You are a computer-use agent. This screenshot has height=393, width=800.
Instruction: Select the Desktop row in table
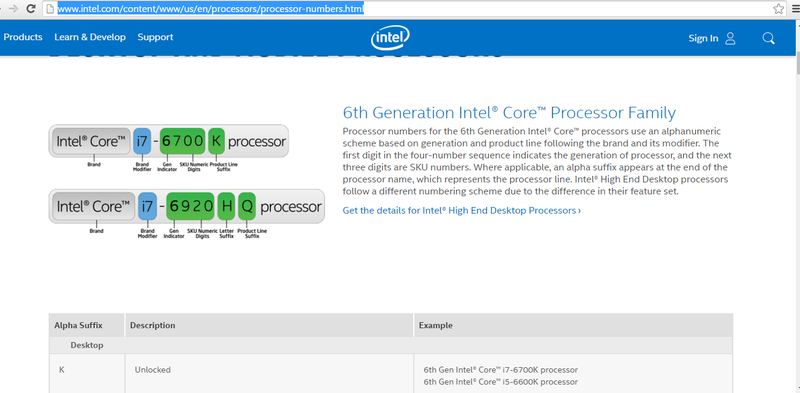point(391,346)
